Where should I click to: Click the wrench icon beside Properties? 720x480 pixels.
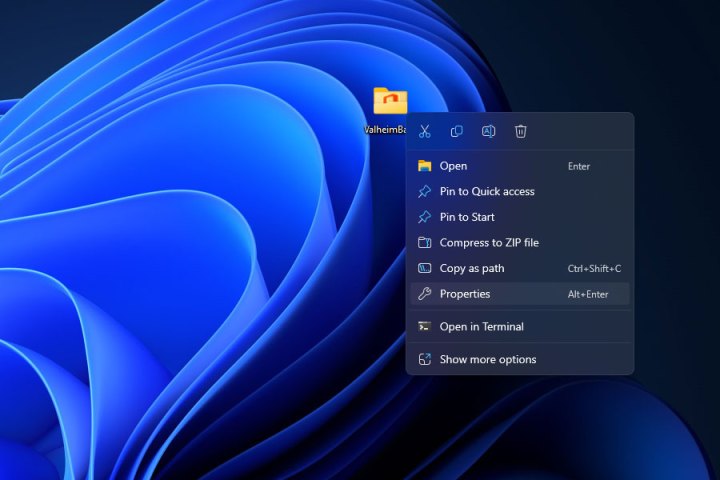point(425,294)
